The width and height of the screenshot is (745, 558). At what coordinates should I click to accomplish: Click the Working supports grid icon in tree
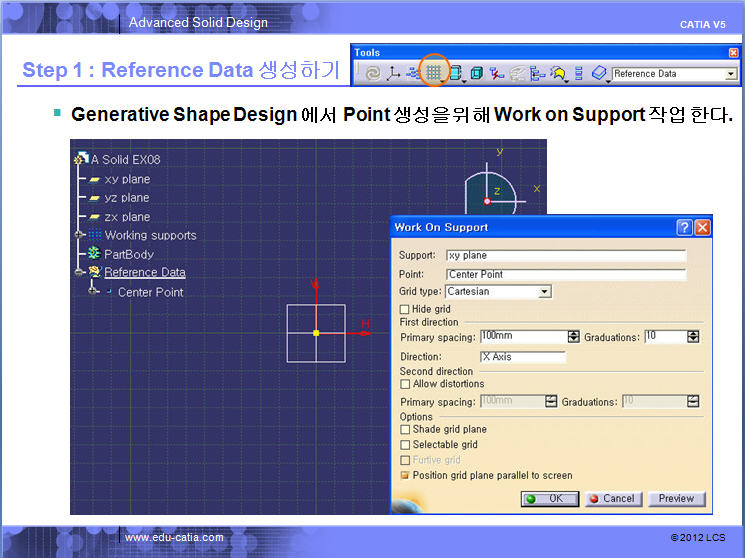coord(96,235)
